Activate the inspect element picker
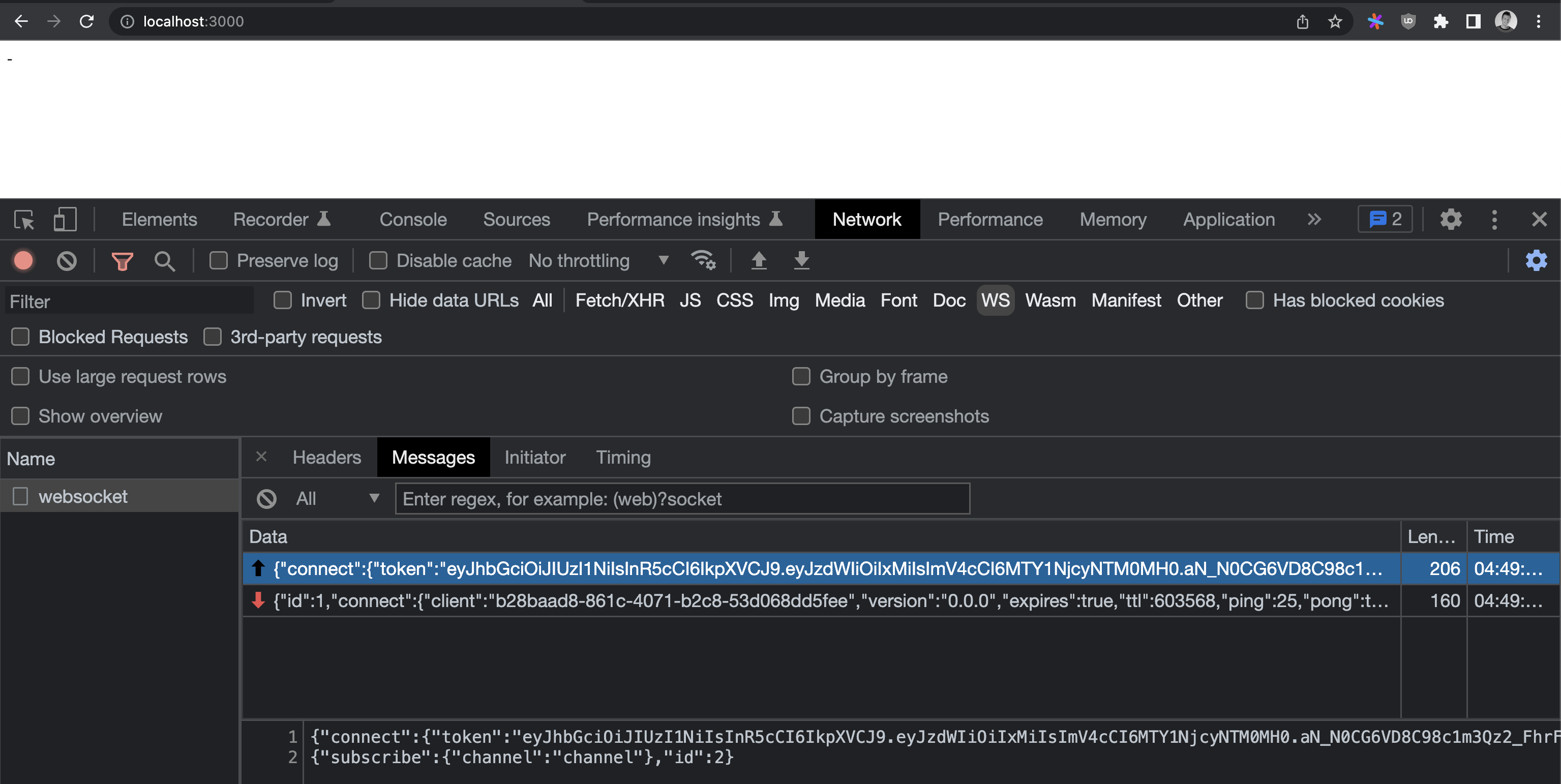1561x784 pixels. click(24, 219)
